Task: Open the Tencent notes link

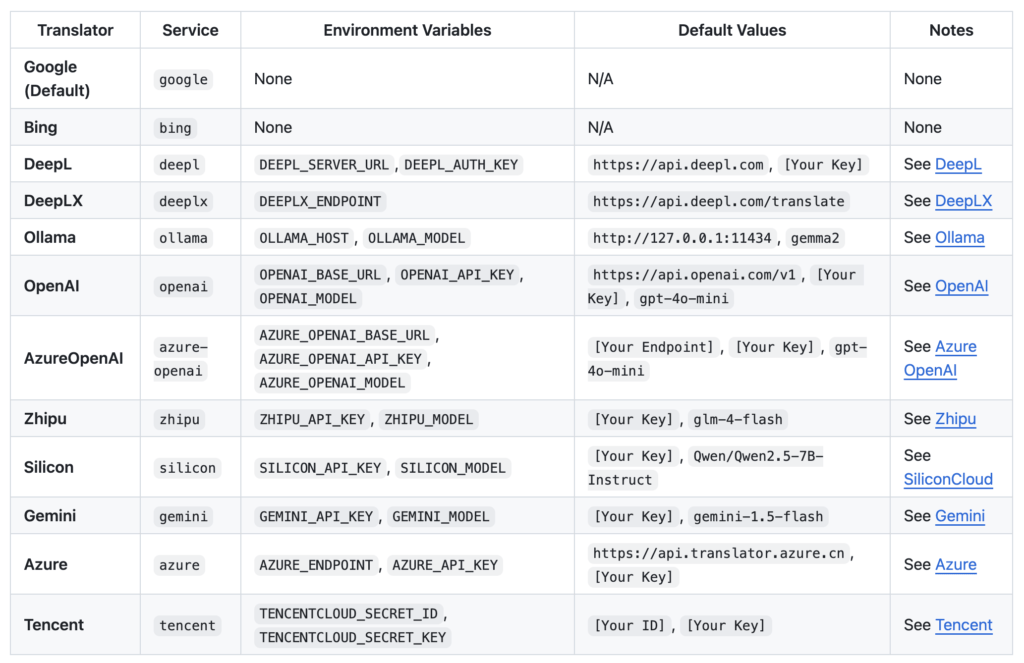Action: 963,625
